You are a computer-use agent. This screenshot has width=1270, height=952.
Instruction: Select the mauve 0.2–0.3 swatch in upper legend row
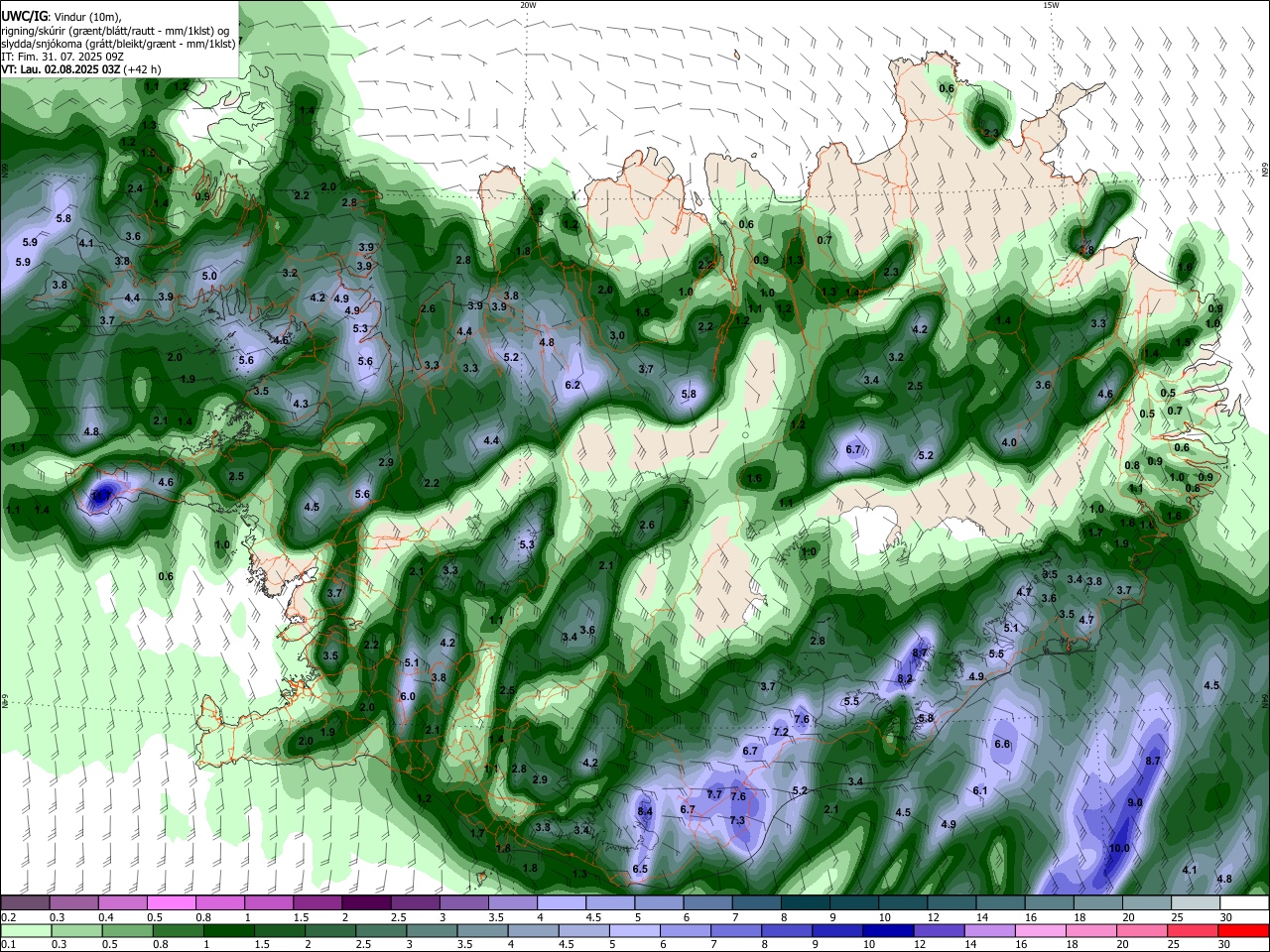coord(25,903)
